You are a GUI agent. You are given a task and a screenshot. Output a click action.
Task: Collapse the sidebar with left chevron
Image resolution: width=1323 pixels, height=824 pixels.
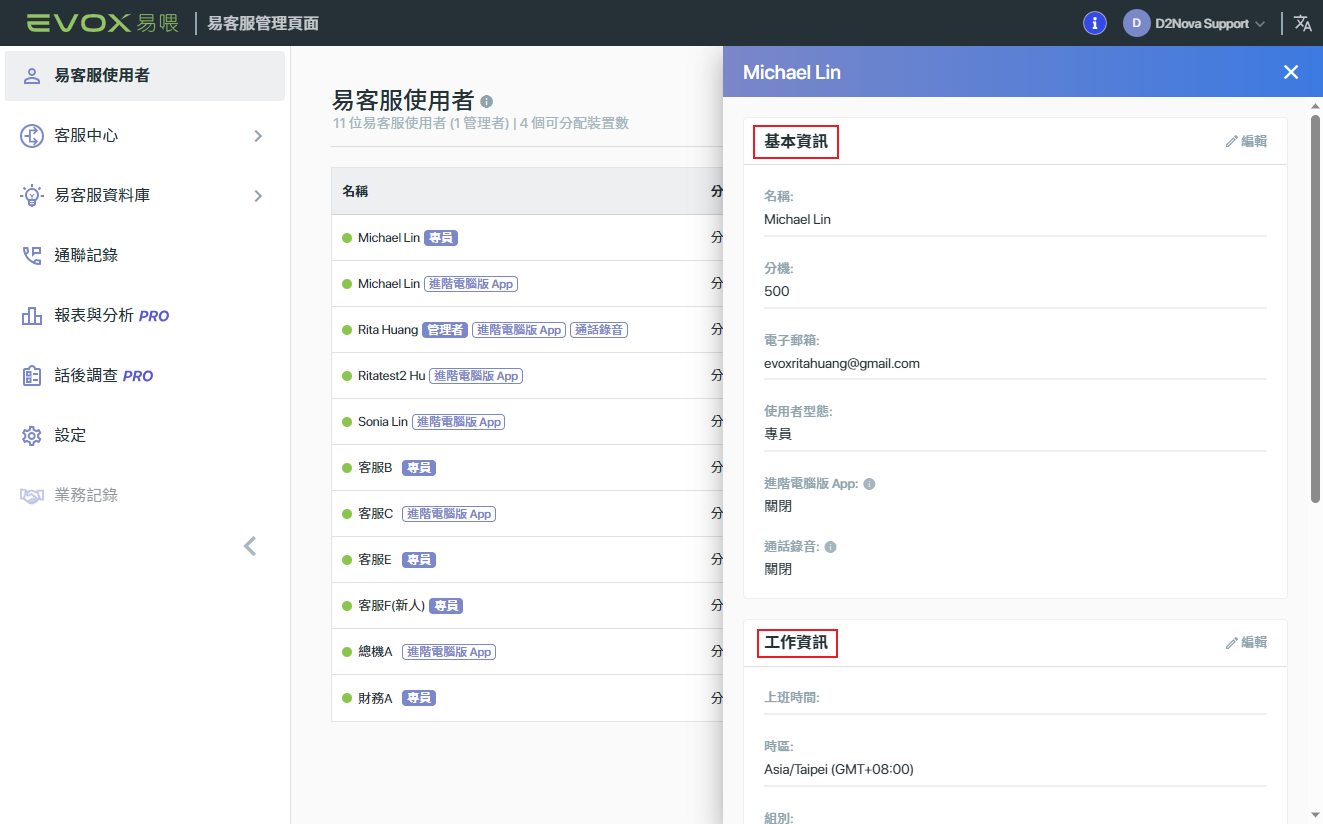250,546
